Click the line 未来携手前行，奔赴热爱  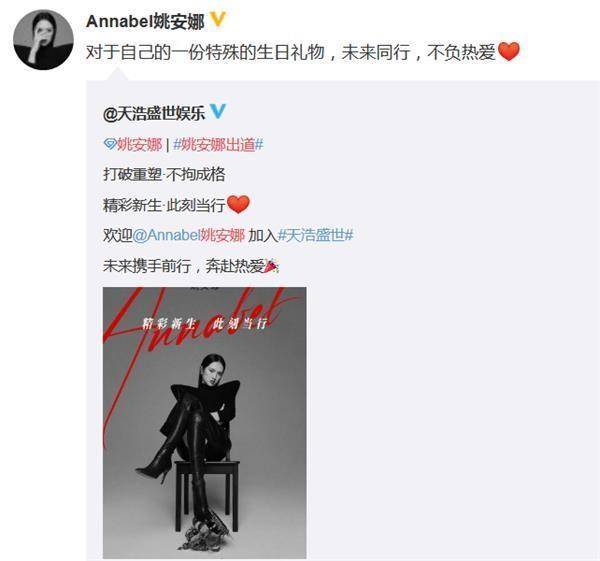click(x=183, y=266)
